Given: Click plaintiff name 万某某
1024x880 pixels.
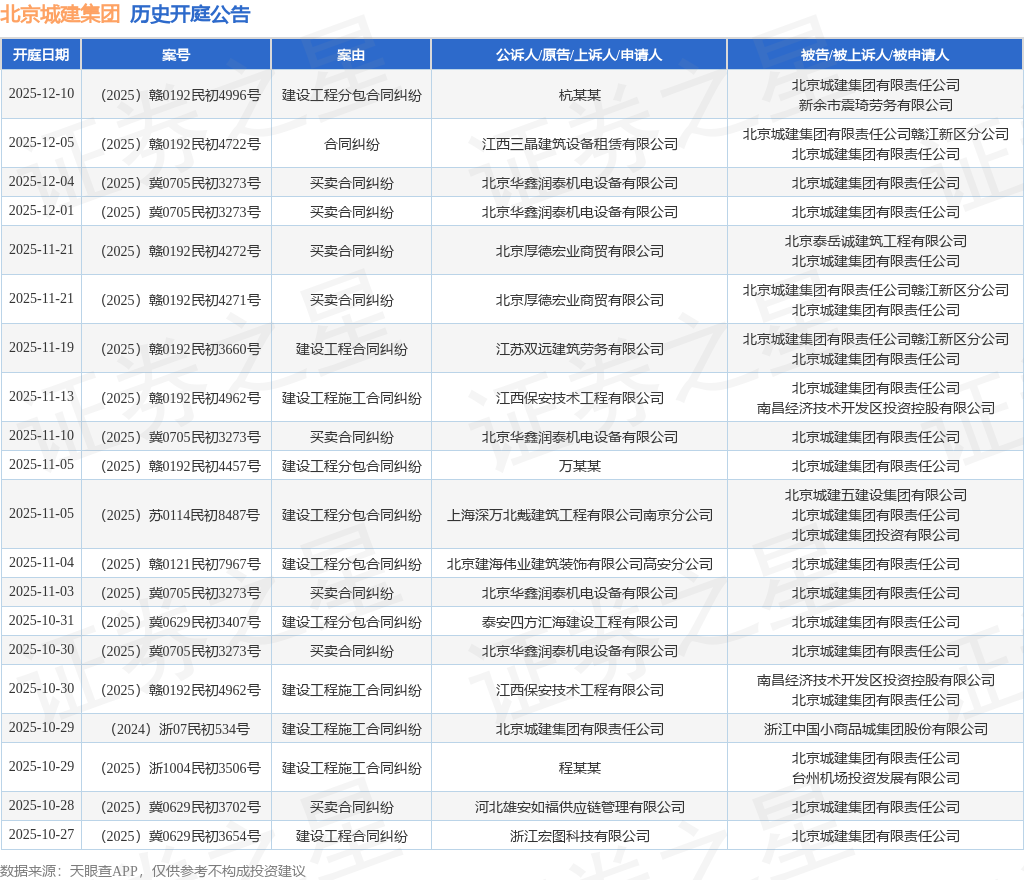Looking at the screenshot, I should click(579, 466).
